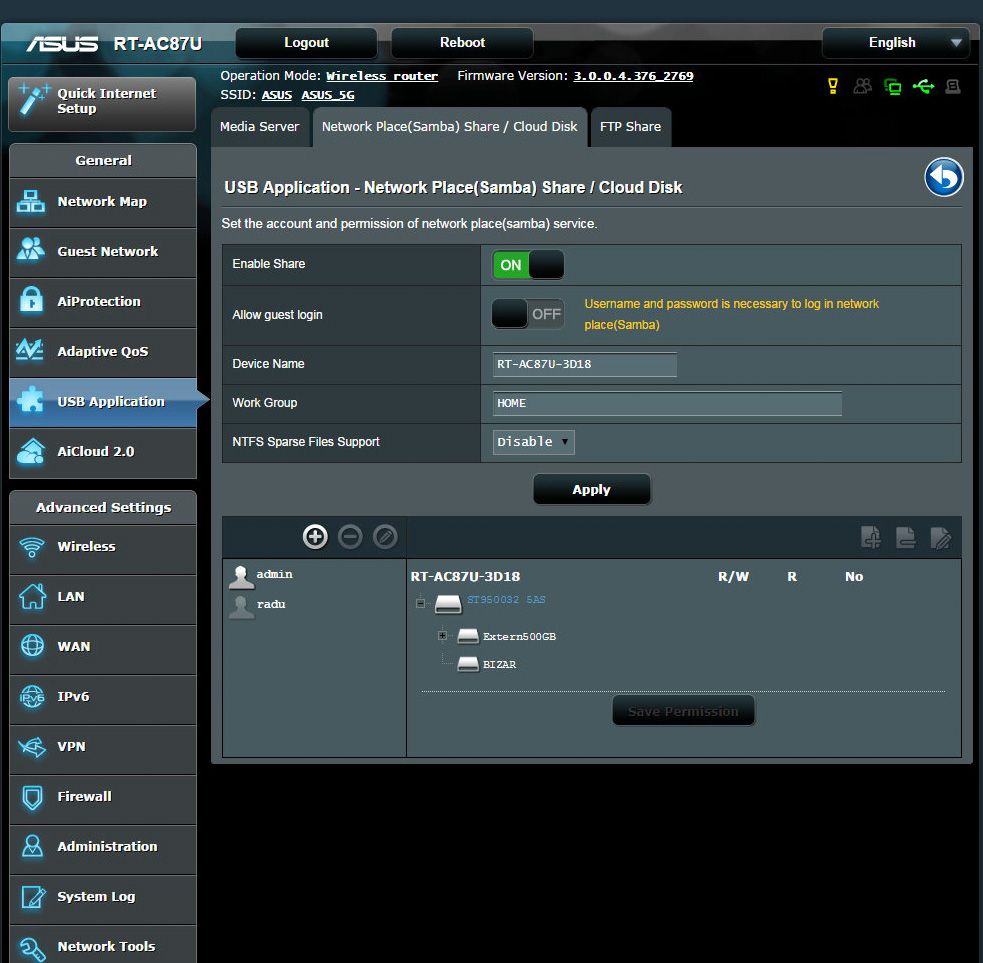Open the NTFS Sparse Files Support dropdown
983x963 pixels.
pyautogui.click(x=534, y=442)
